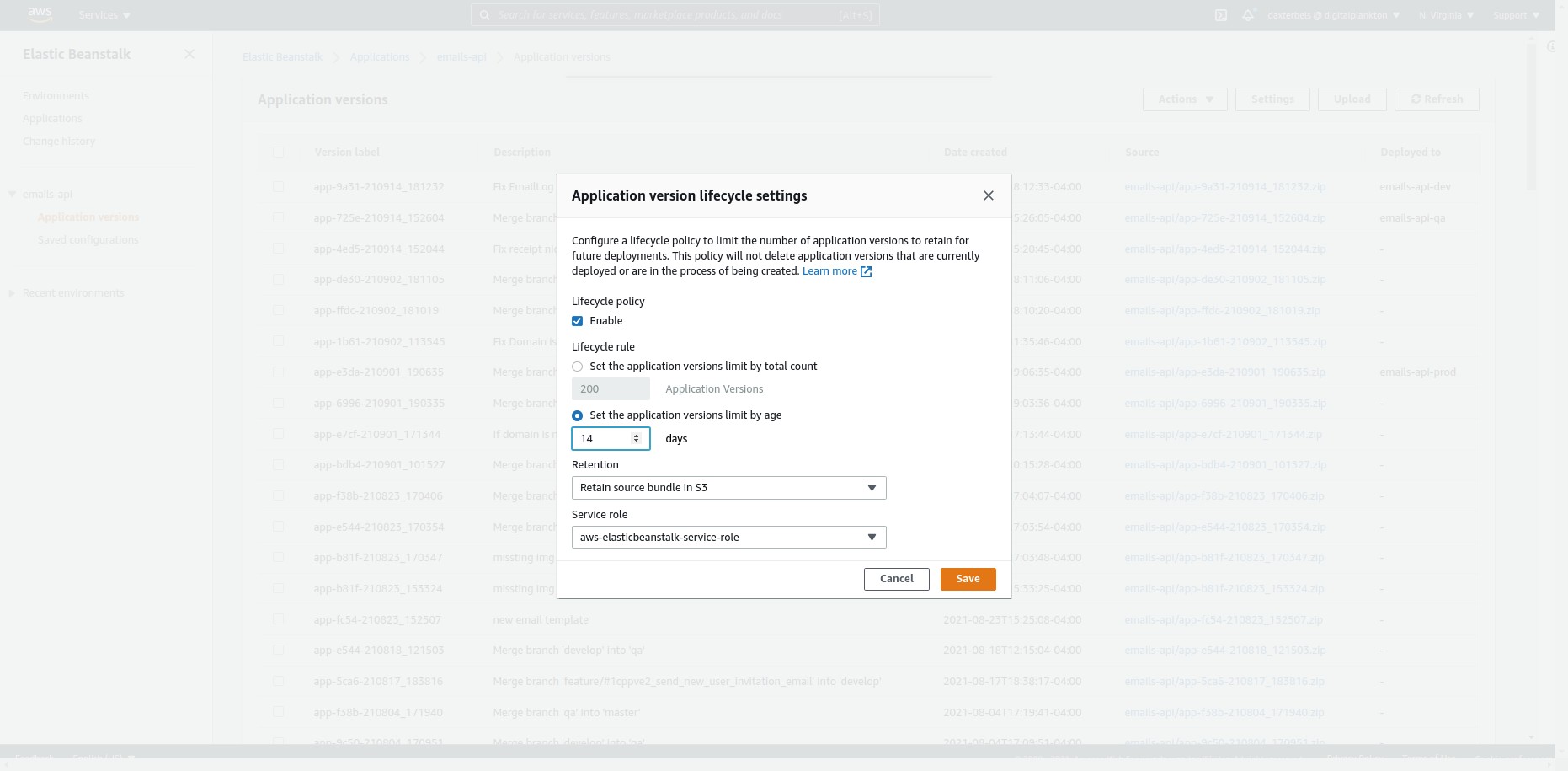Open the notifications bell
Image resolution: width=1568 pixels, height=771 pixels.
pos(1248,15)
